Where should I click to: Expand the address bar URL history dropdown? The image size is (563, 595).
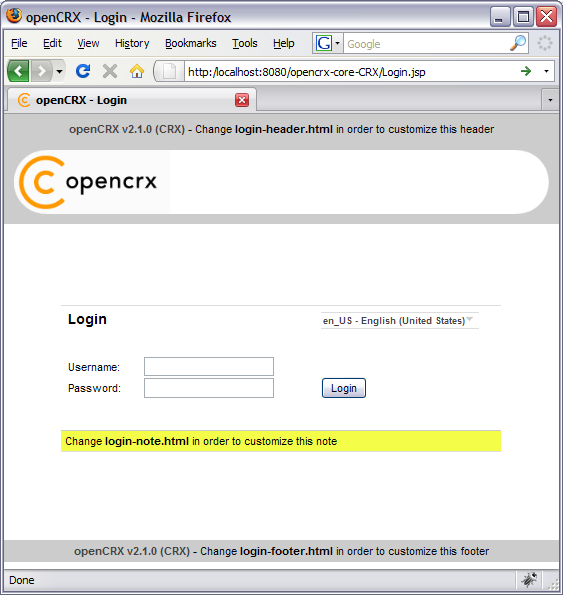546,71
